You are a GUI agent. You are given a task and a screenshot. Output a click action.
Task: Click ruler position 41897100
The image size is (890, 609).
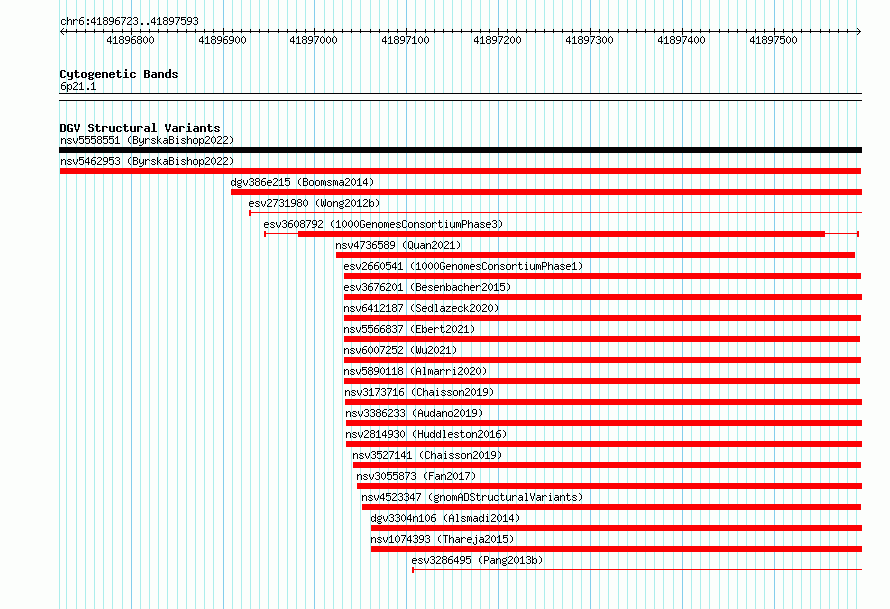(405, 40)
